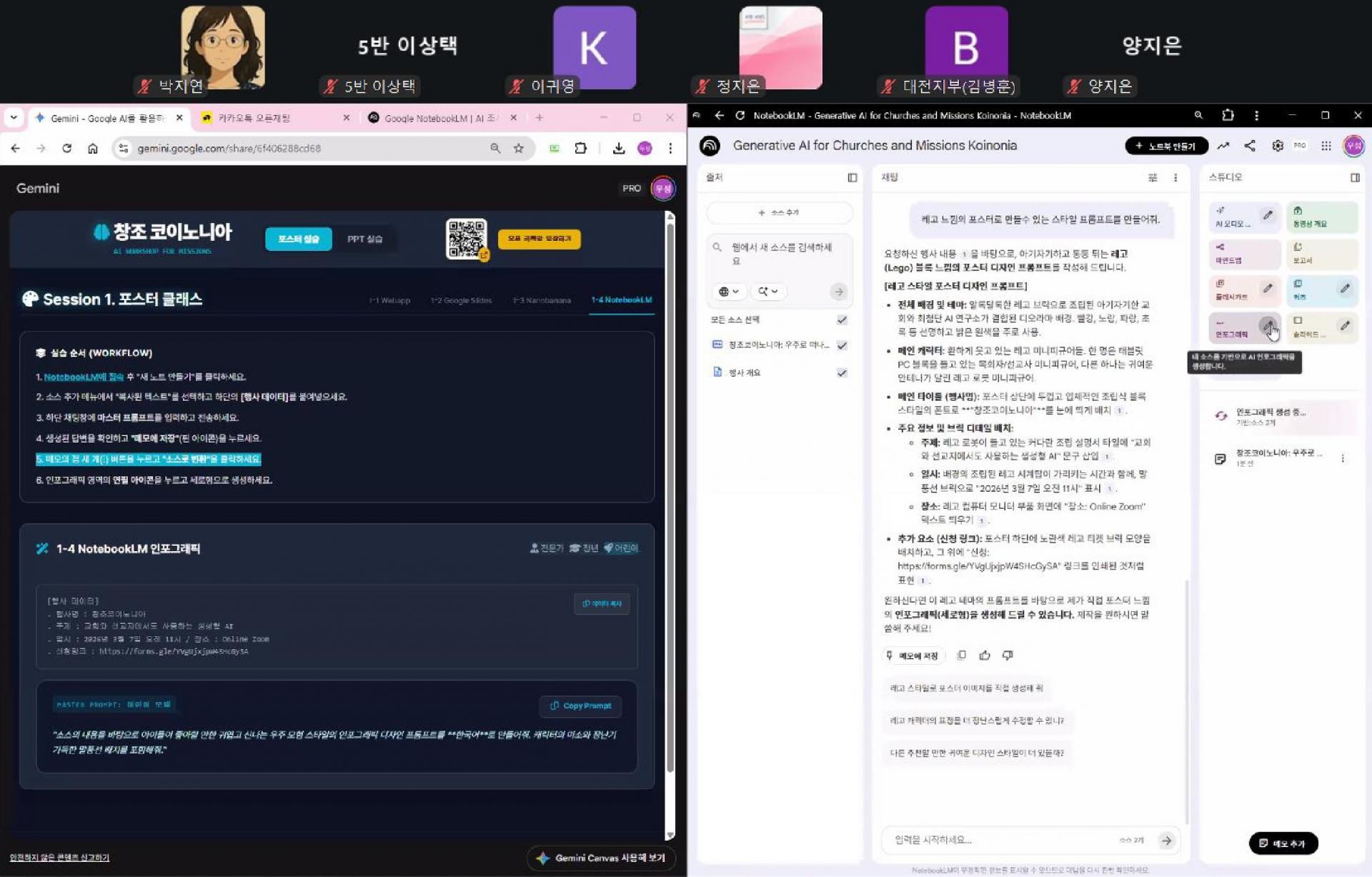Image resolution: width=1372 pixels, height=877 pixels.
Task: Select the 1-3 Nanobanana session tab
Action: click(542, 300)
